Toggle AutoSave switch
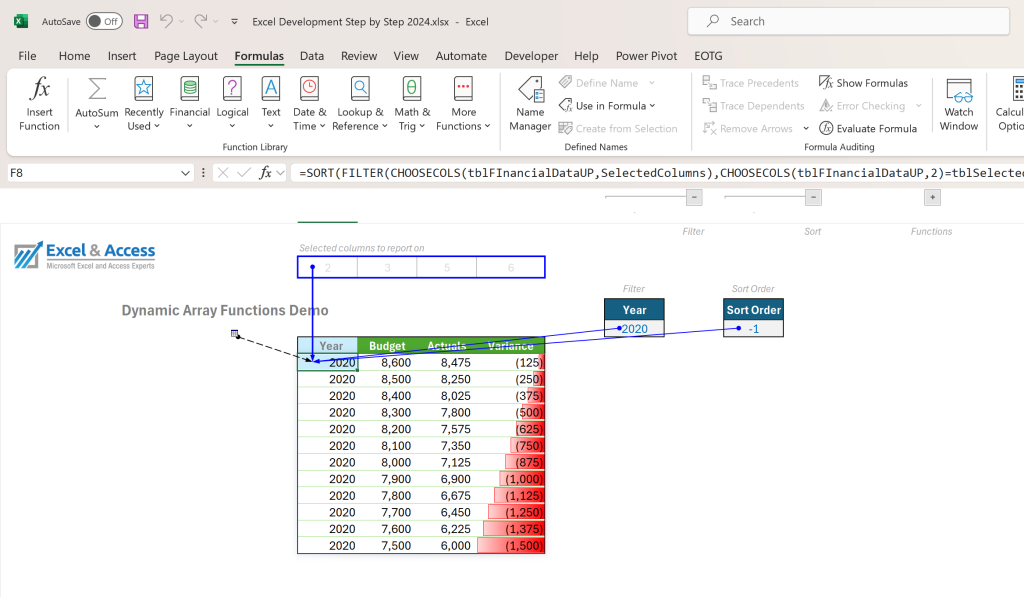Image resolution: width=1024 pixels, height=597 pixels. click(104, 22)
